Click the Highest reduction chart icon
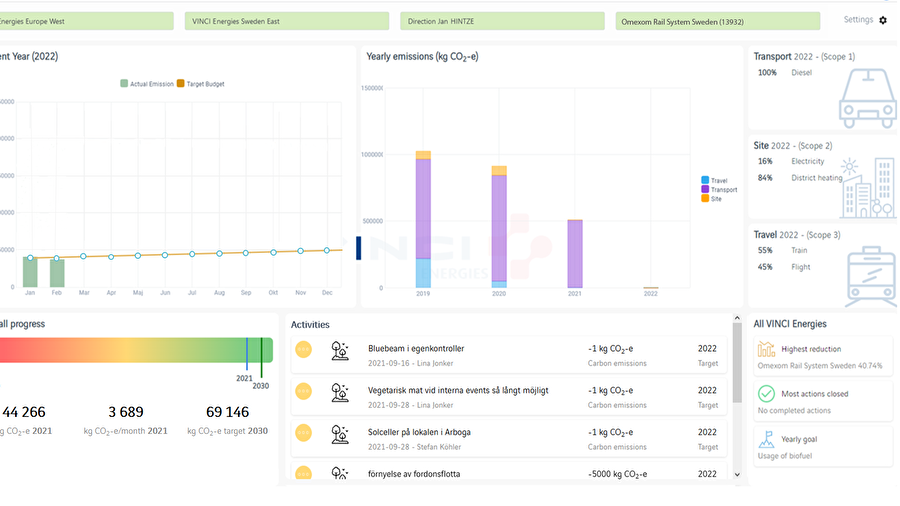900x506 pixels. point(766,349)
